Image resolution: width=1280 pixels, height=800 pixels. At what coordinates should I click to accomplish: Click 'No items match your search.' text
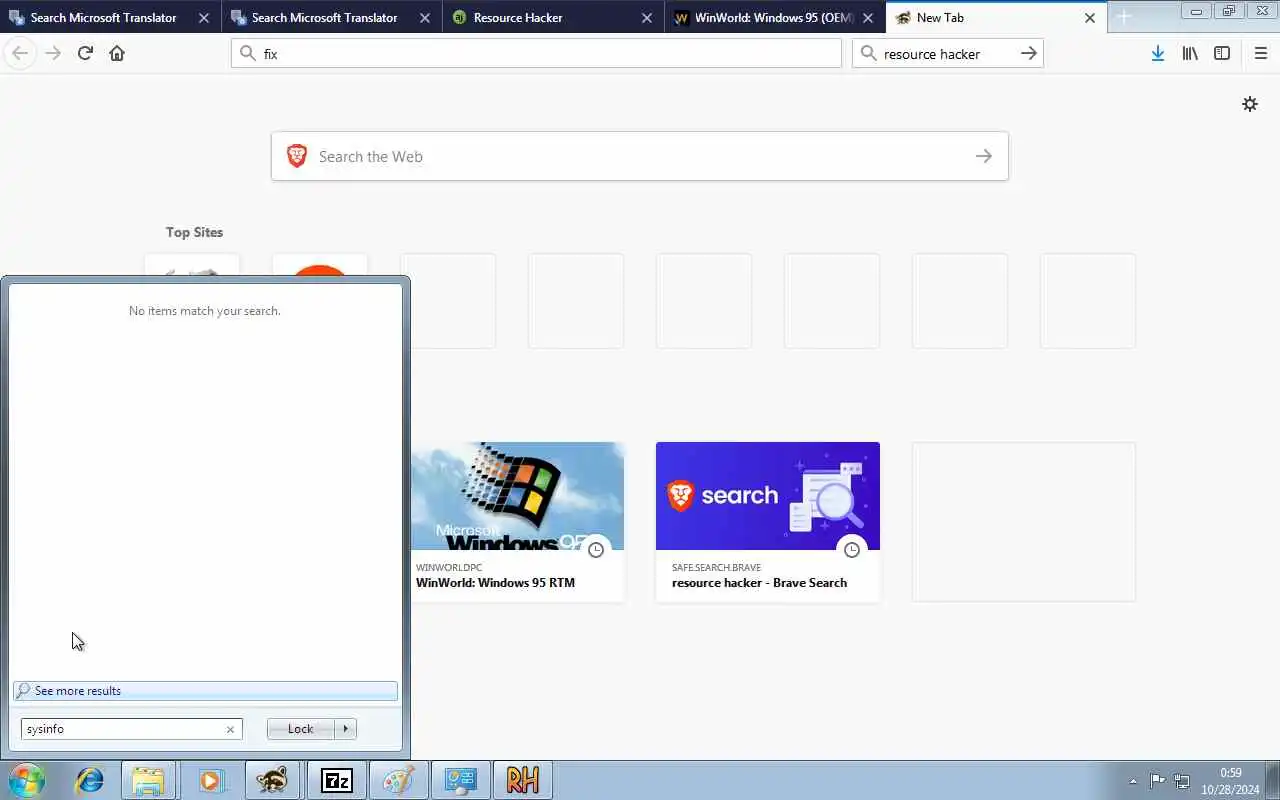[x=205, y=311]
